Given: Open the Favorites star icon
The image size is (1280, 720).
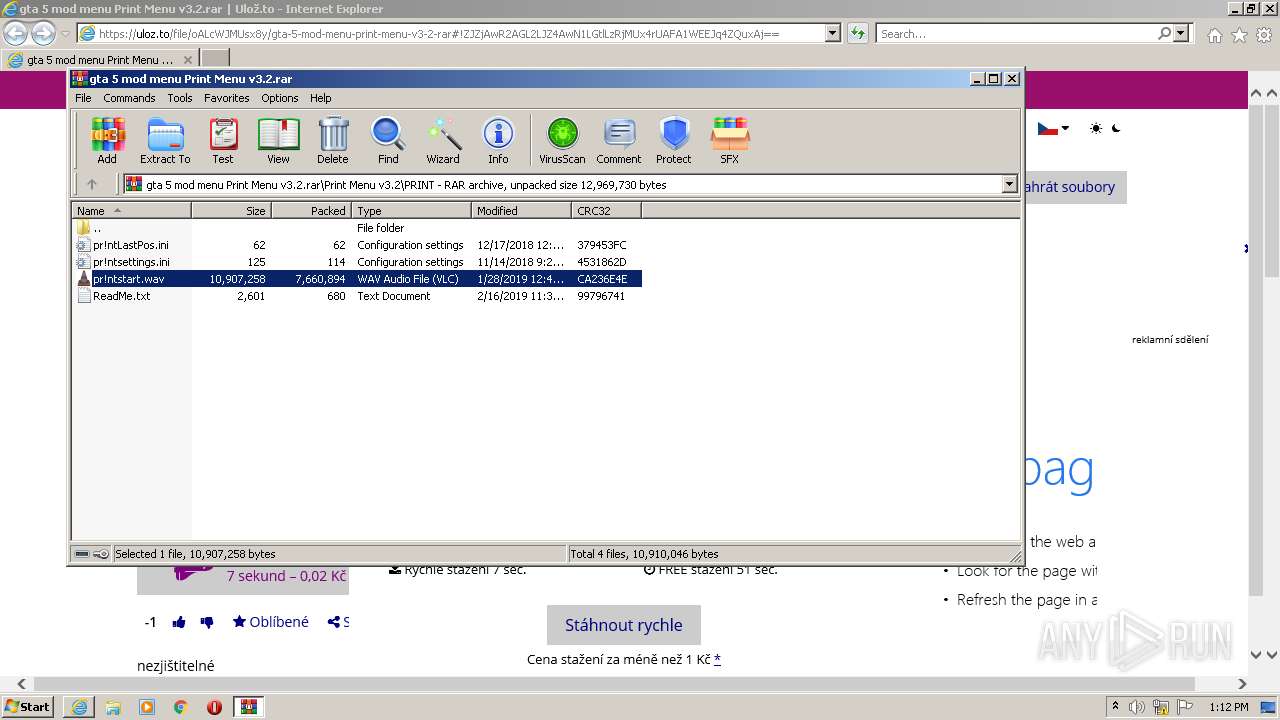Looking at the screenshot, I should point(1239,35).
